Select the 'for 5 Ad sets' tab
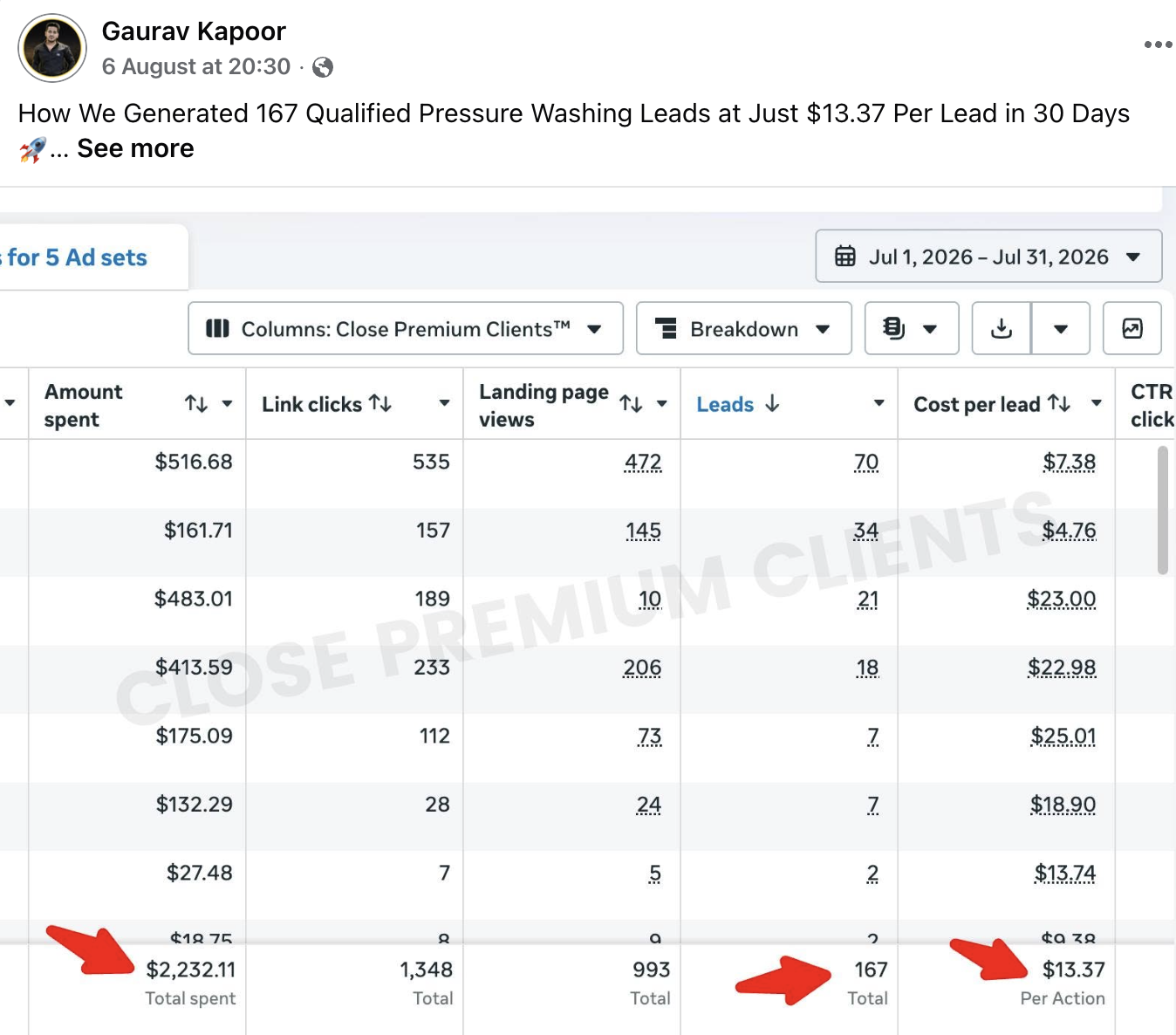This screenshot has width=1176, height=1035. point(77,257)
